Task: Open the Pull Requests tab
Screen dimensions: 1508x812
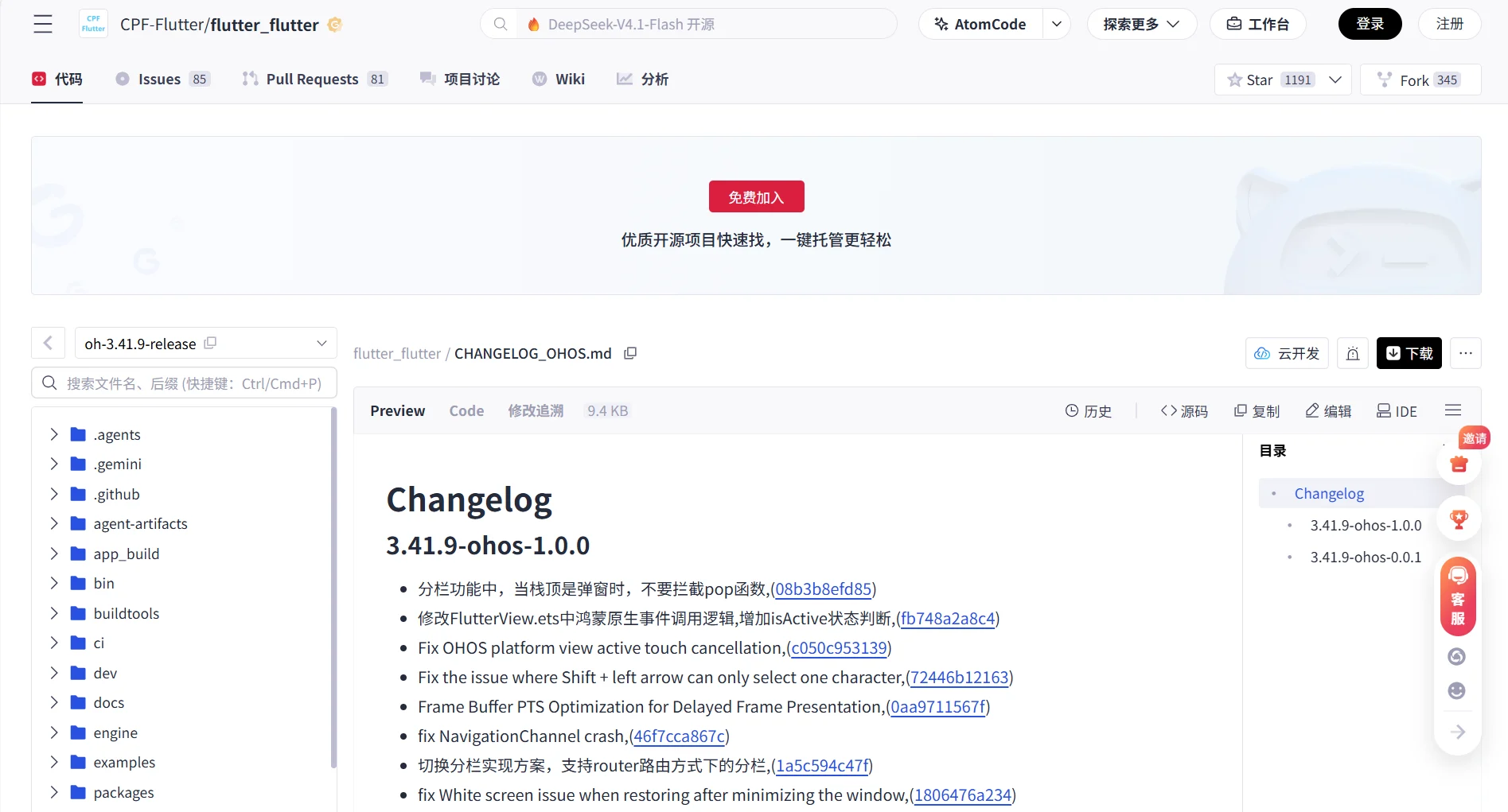Action: 314,79
